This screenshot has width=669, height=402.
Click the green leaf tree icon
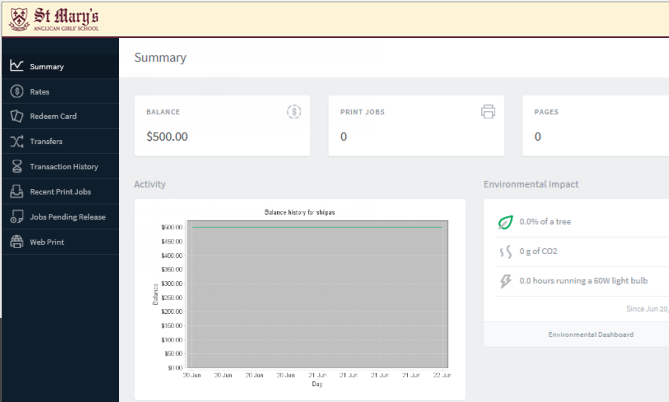[506, 222]
